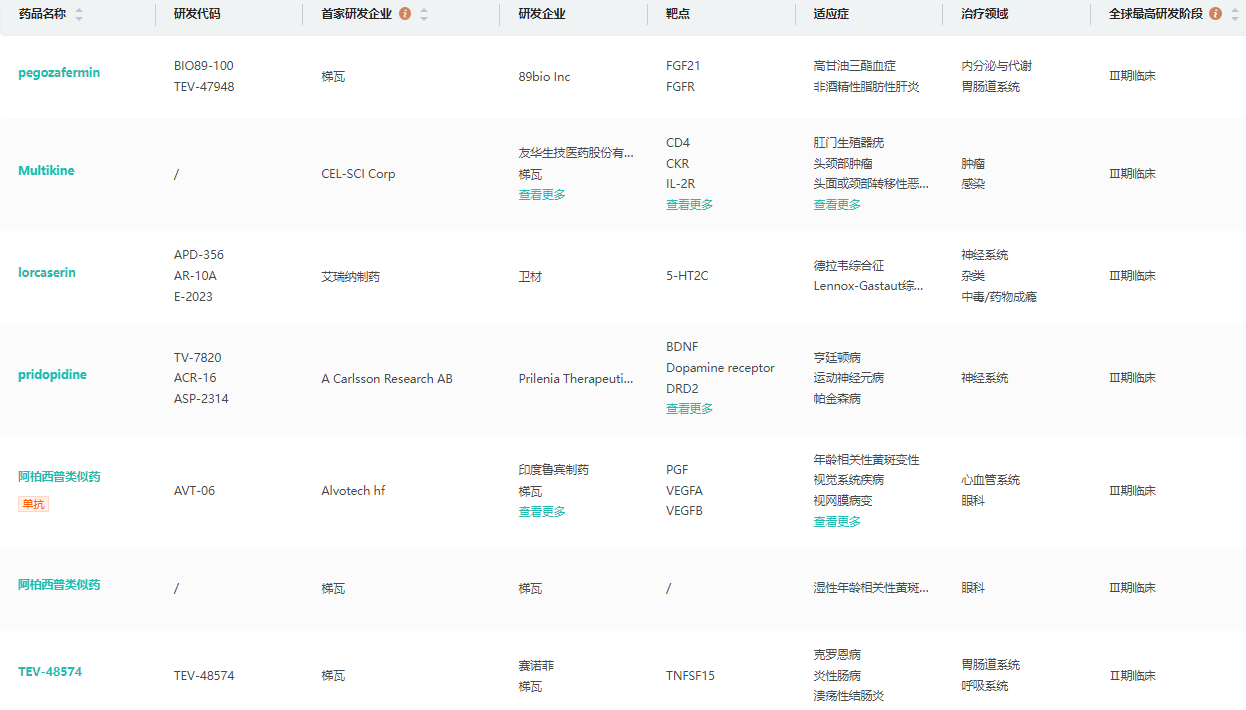Select 卫材 company cell
1246x710 pixels.
(x=530, y=276)
